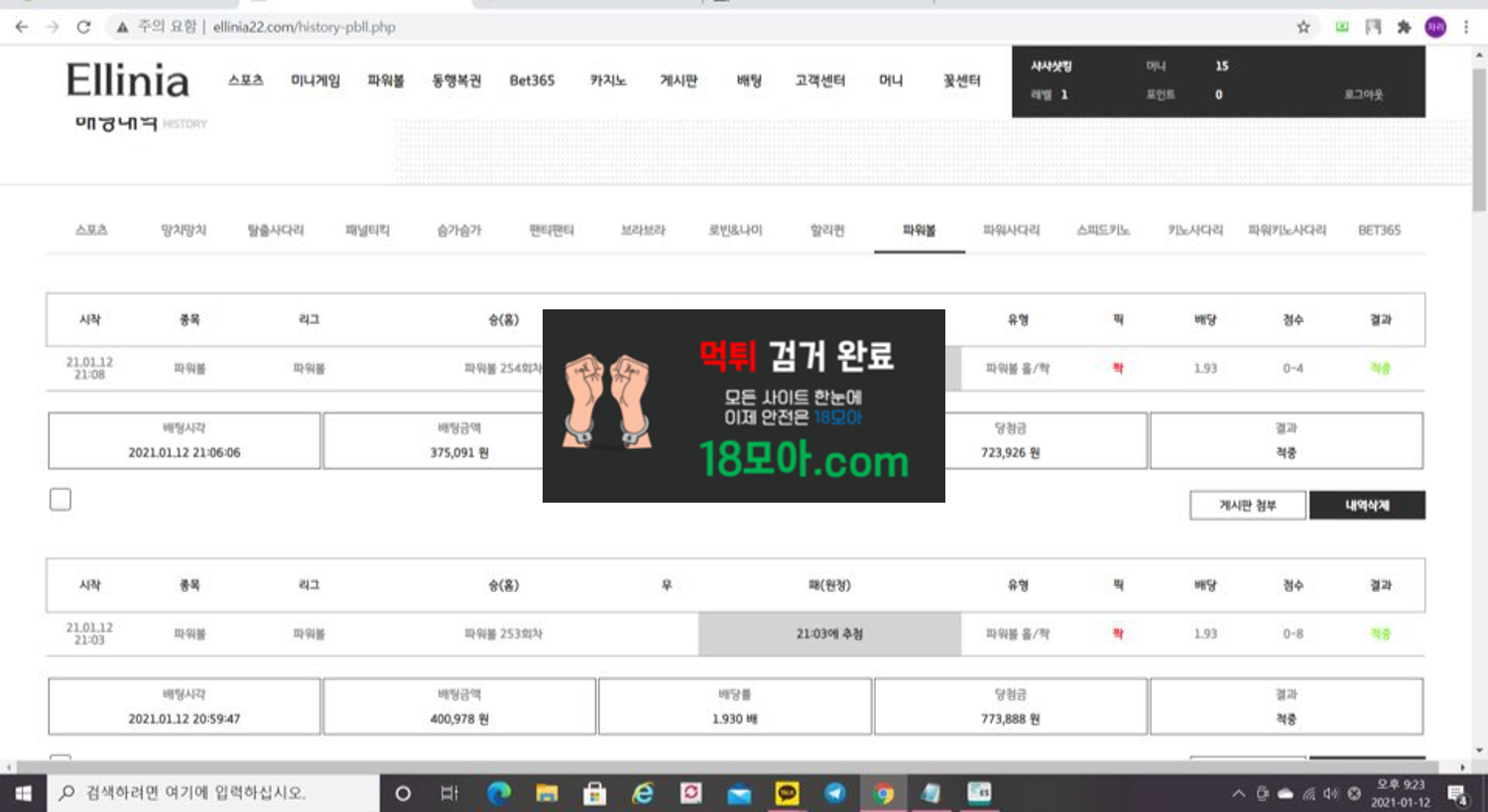Screen dimensions: 1488x812
Task: Open Task View in the taskbar
Action: [x=449, y=793]
